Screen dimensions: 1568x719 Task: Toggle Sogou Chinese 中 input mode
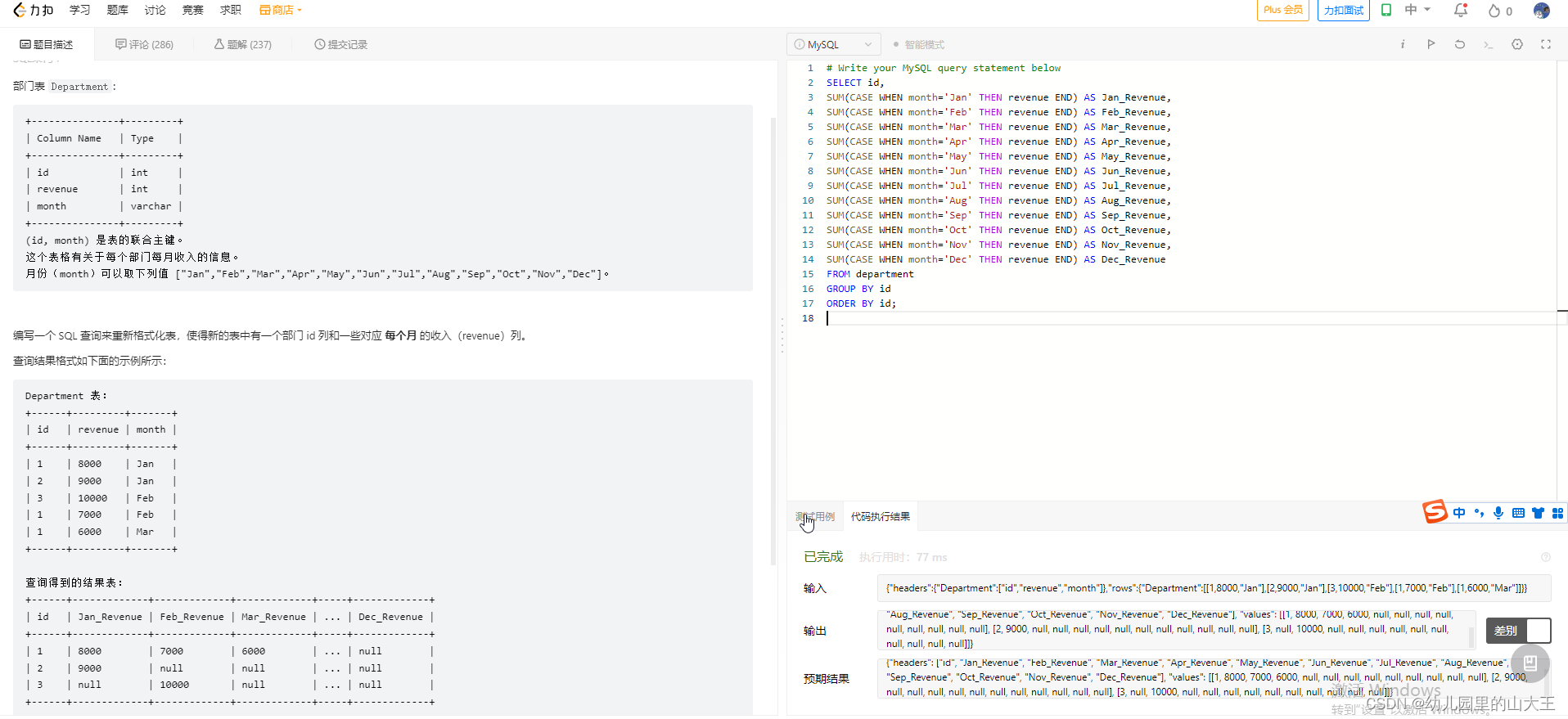pos(1459,513)
